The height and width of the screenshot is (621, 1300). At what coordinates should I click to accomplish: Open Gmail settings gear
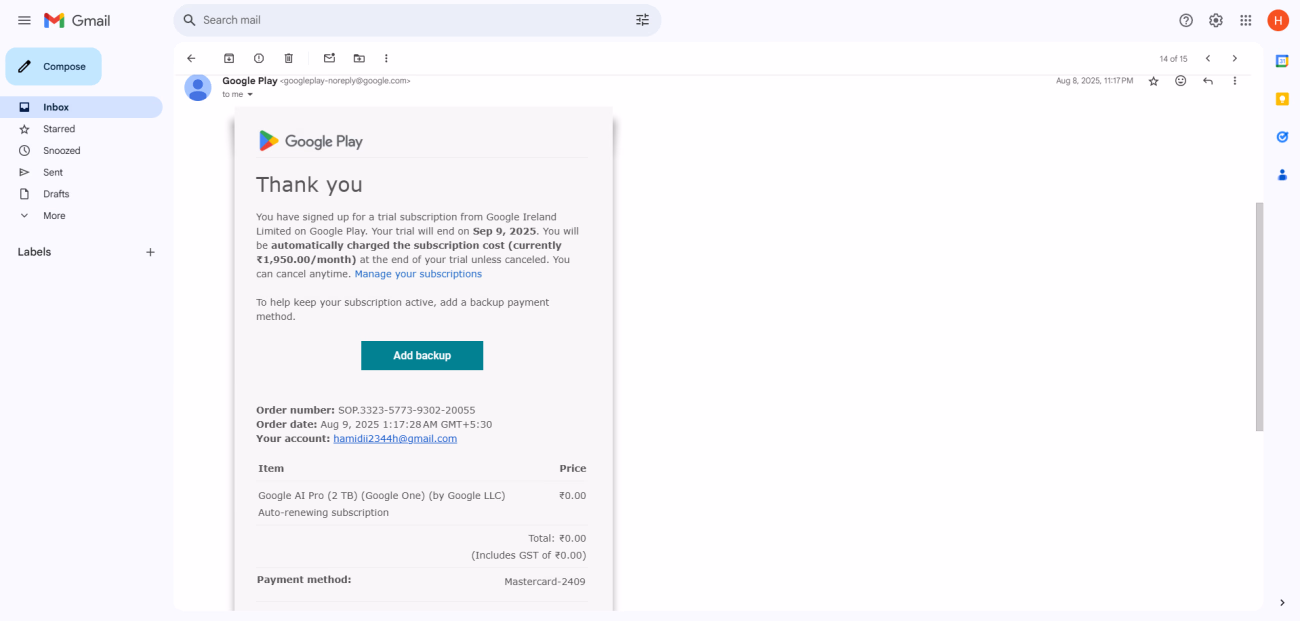[x=1216, y=20]
